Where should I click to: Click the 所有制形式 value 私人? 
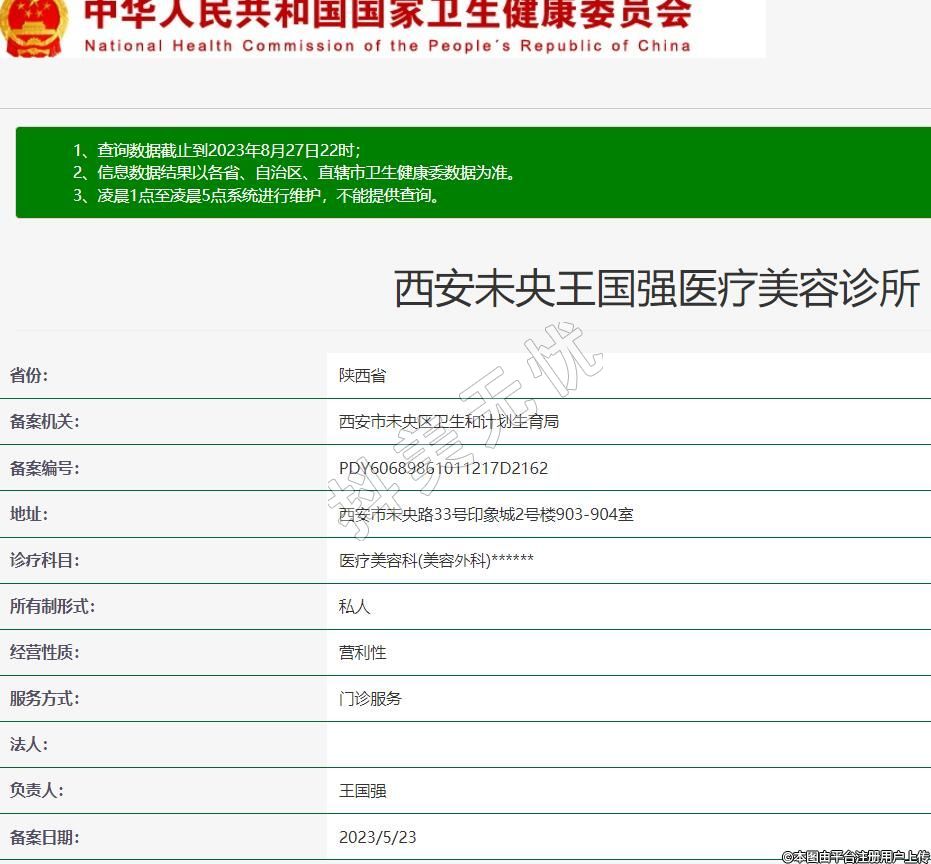[355, 606]
